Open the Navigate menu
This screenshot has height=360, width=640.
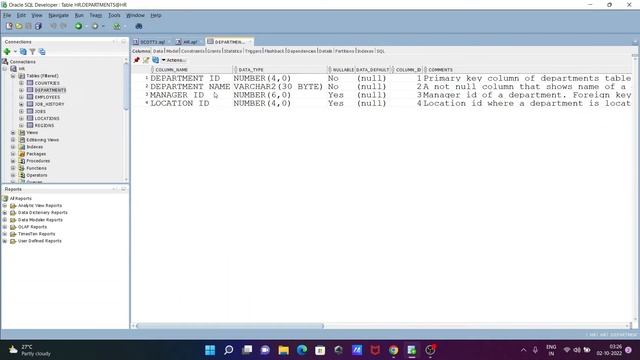point(58,15)
